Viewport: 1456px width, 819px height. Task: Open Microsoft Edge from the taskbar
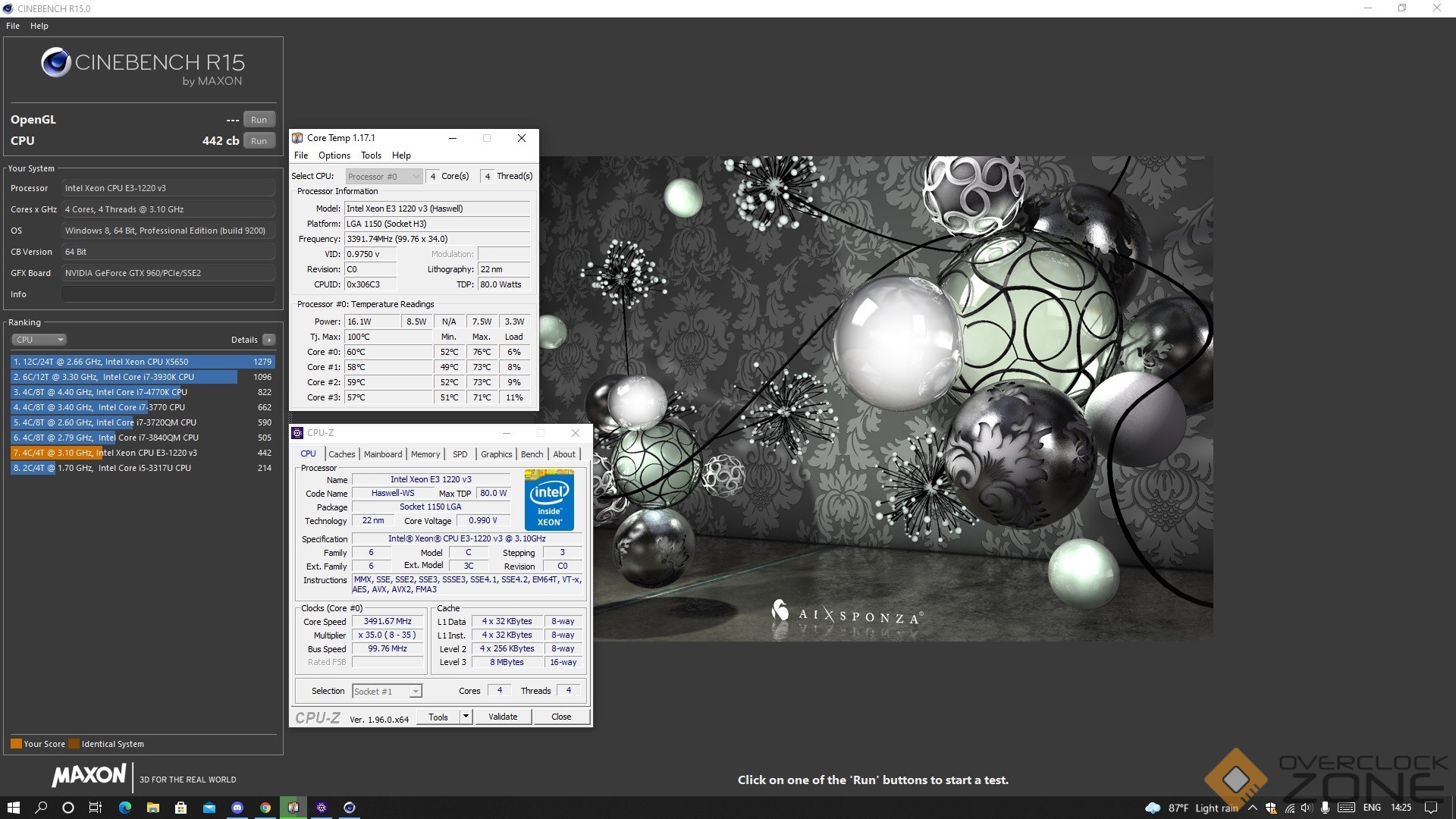124,808
